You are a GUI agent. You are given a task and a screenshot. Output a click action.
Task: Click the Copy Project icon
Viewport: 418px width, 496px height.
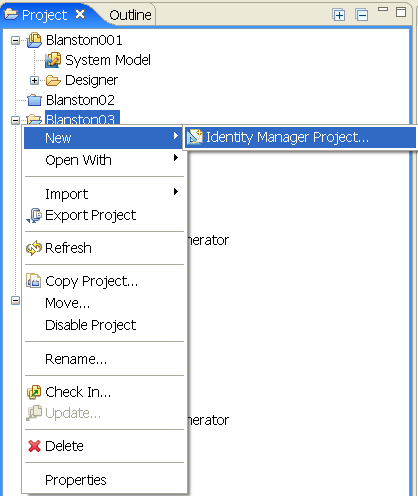click(x=34, y=281)
